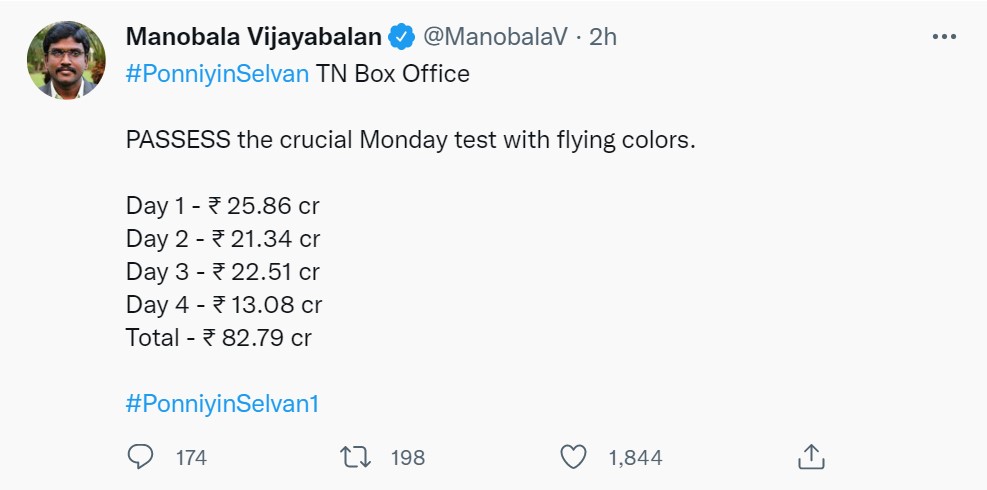Open the tweet via the 2h timestamp
The image size is (987, 490).
point(603,38)
